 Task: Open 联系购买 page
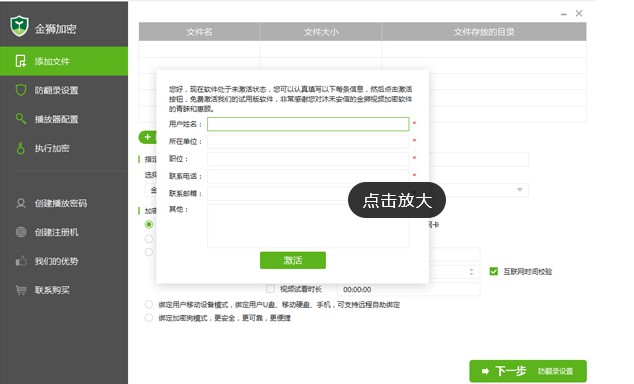click(x=64, y=290)
